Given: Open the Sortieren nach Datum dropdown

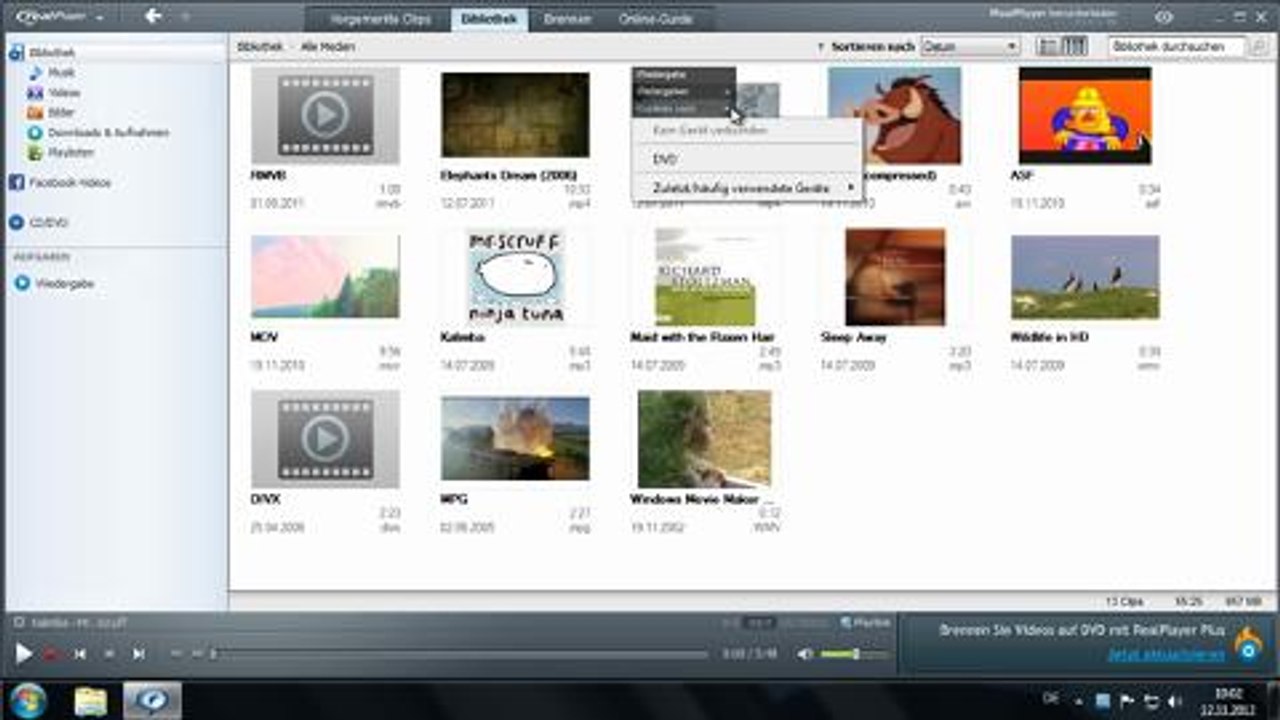Looking at the screenshot, I should point(969,47).
